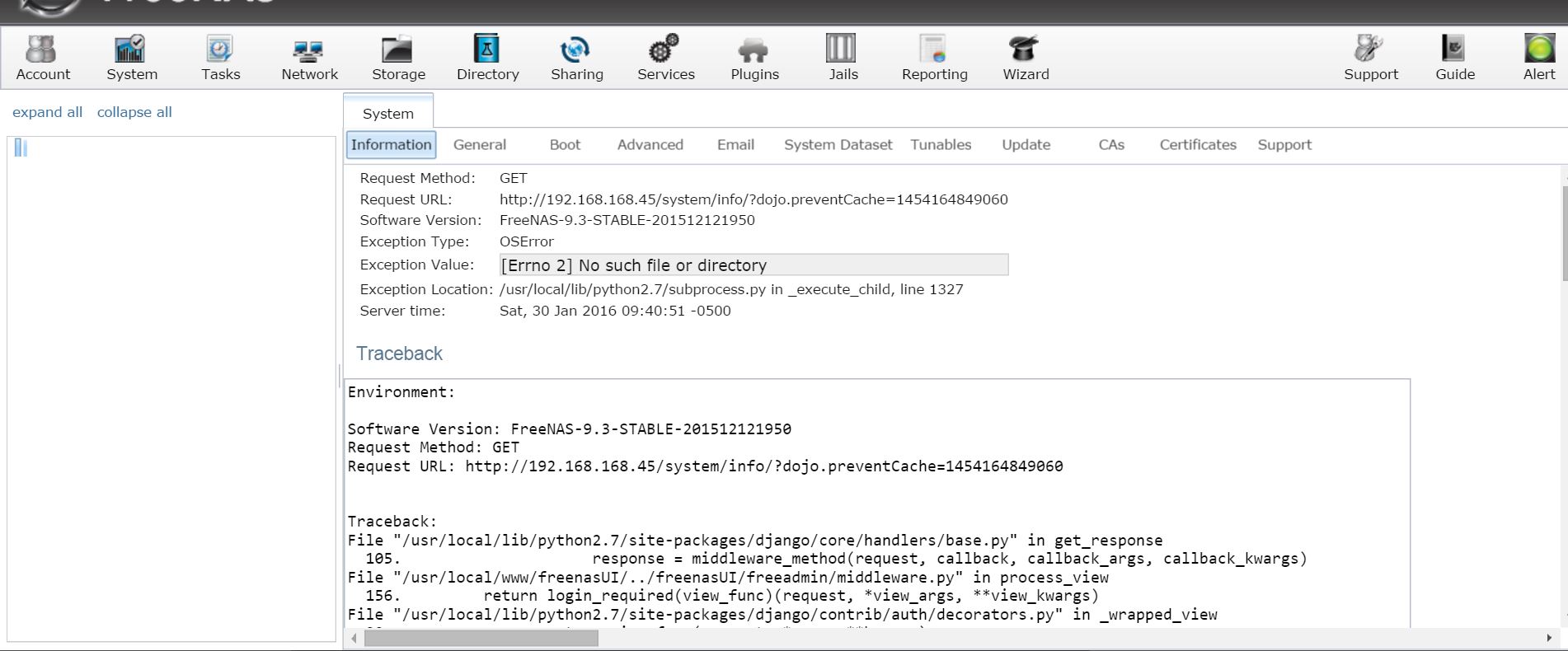
Task: Click the Sharing icon
Action: click(576, 50)
